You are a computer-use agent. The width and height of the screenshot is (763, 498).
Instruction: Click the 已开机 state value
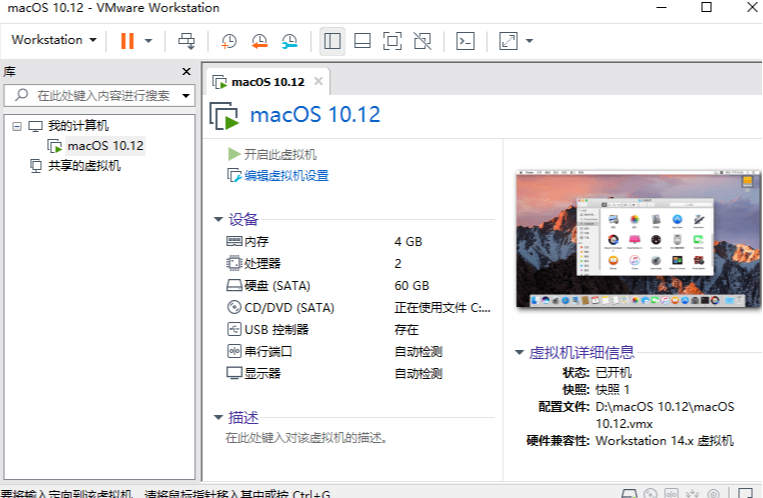click(614, 373)
